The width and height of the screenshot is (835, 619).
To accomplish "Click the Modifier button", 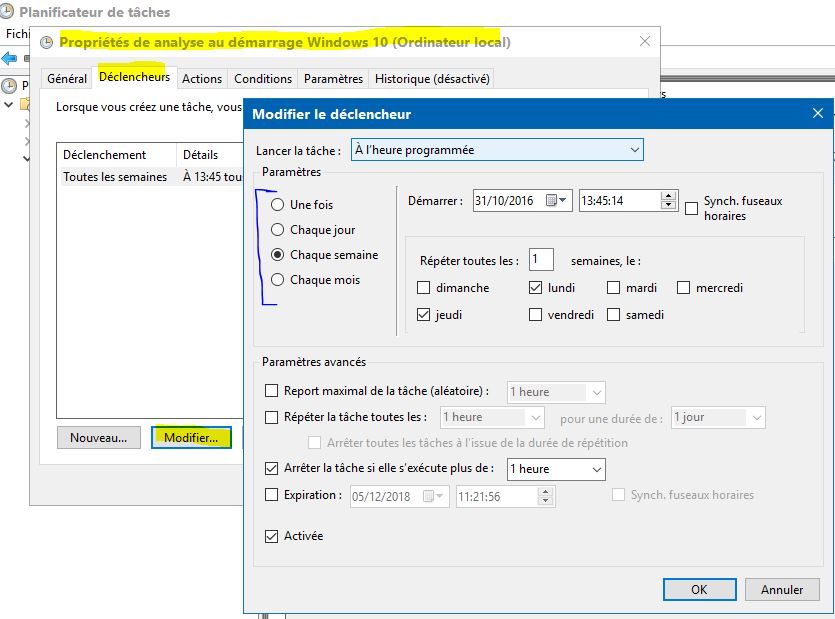I will (x=191, y=437).
